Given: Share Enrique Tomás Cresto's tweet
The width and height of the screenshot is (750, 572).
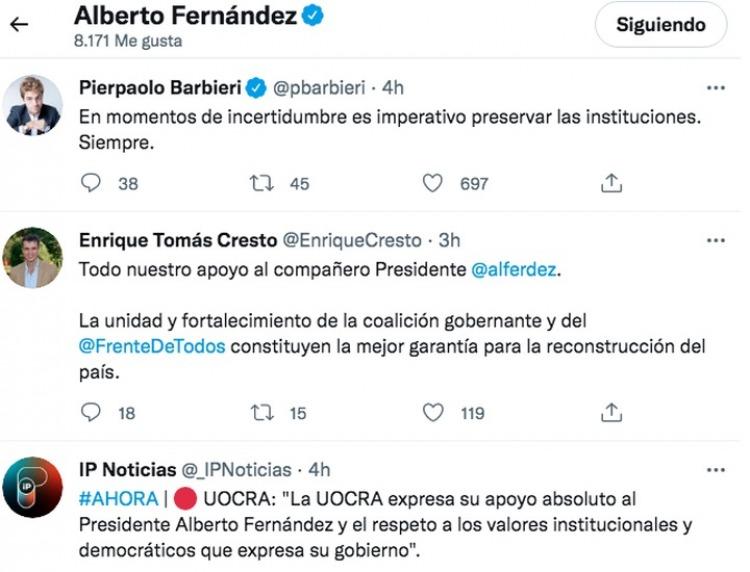Looking at the screenshot, I should click(612, 412).
